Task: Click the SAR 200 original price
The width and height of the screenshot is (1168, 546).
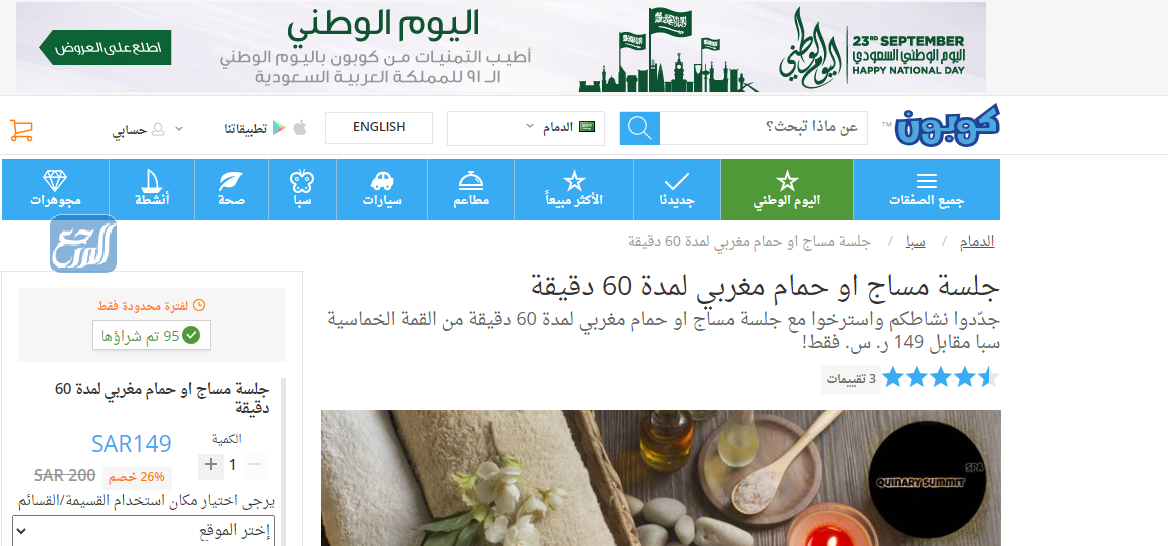Action: [64, 475]
